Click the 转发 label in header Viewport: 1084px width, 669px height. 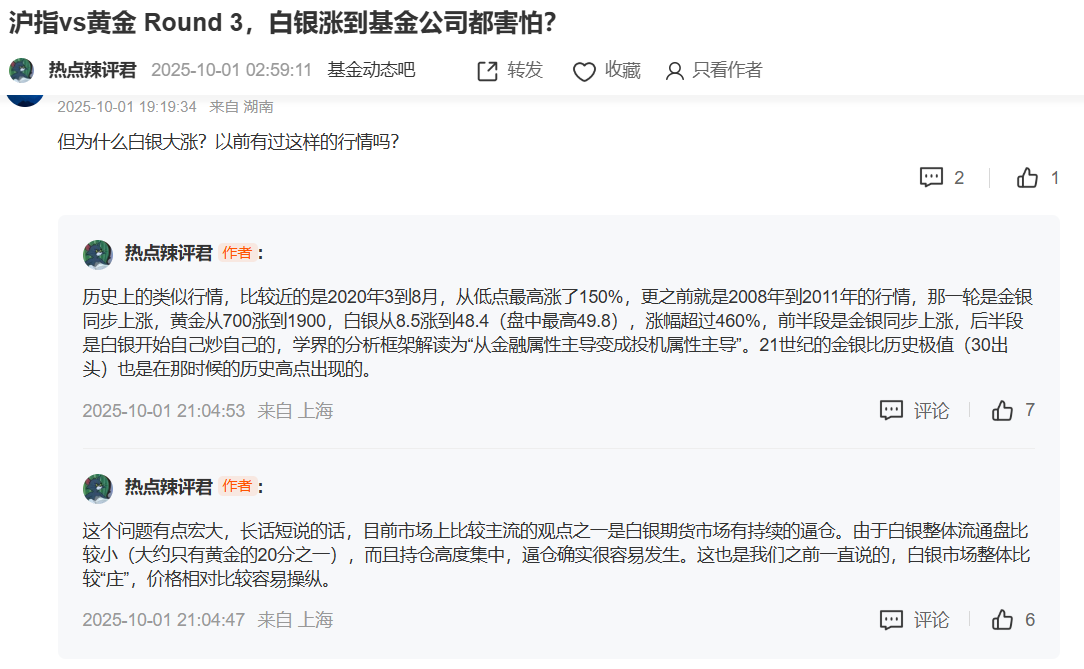click(x=525, y=70)
